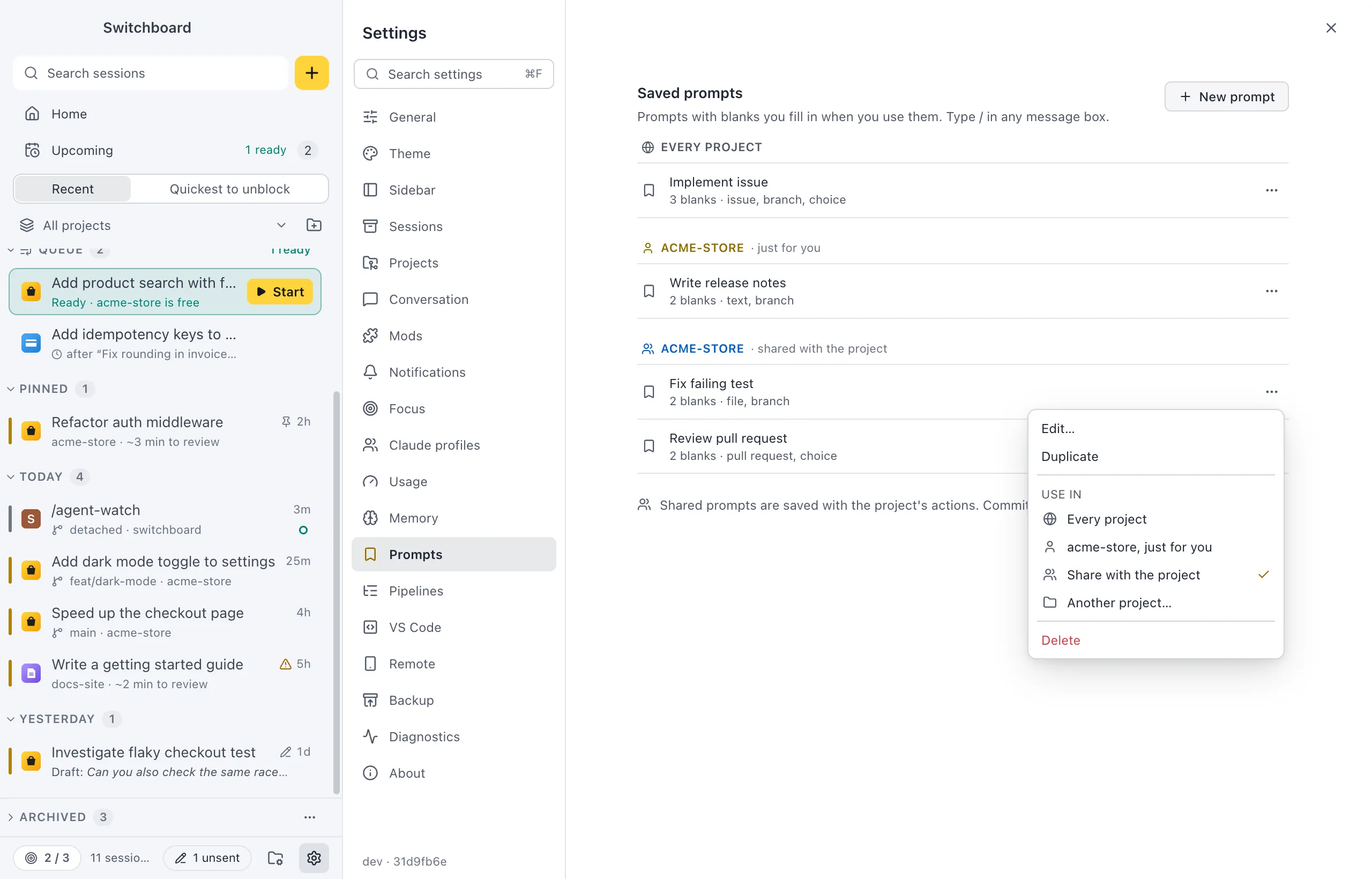This screenshot has height=879, width=1372.
Task: Click Delete in the context menu
Action: [x=1155, y=640]
